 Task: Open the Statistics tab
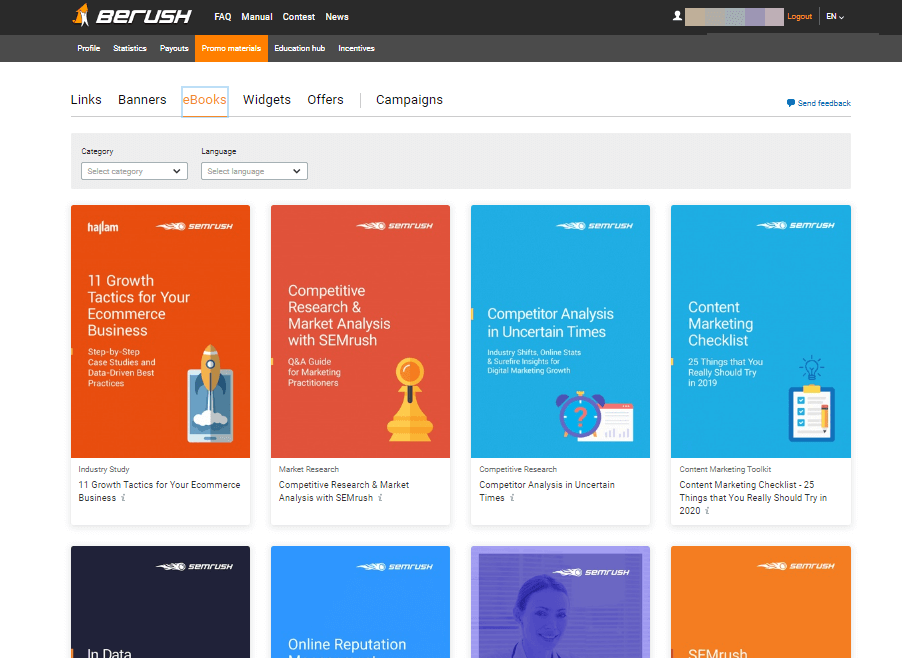[x=129, y=48]
